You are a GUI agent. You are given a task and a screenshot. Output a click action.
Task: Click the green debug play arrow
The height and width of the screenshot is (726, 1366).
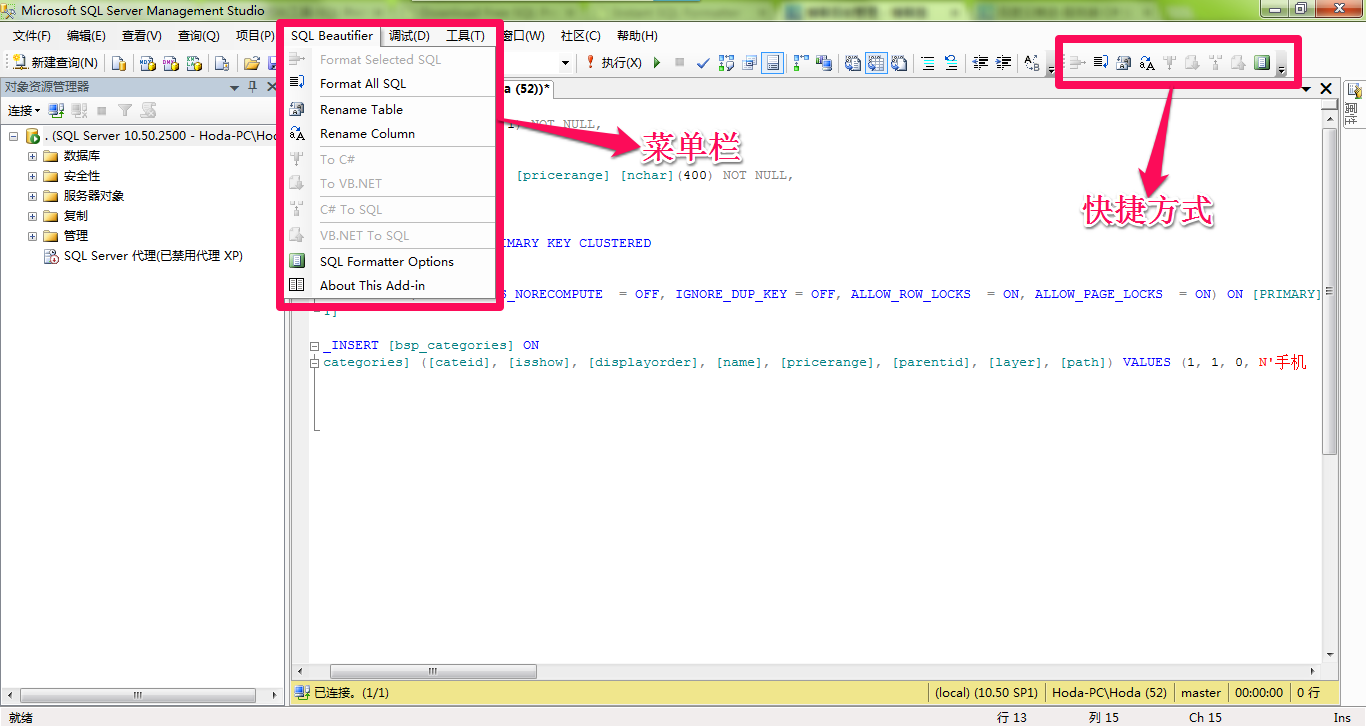point(657,63)
